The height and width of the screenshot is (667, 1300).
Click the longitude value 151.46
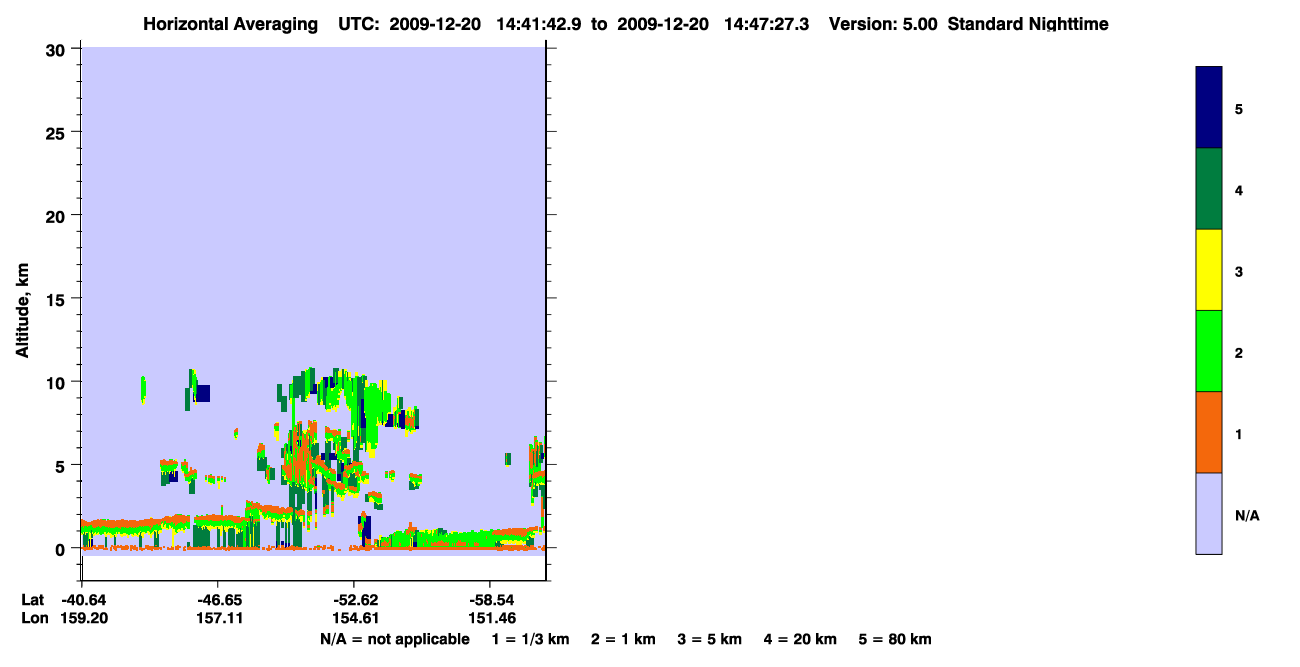click(490, 618)
